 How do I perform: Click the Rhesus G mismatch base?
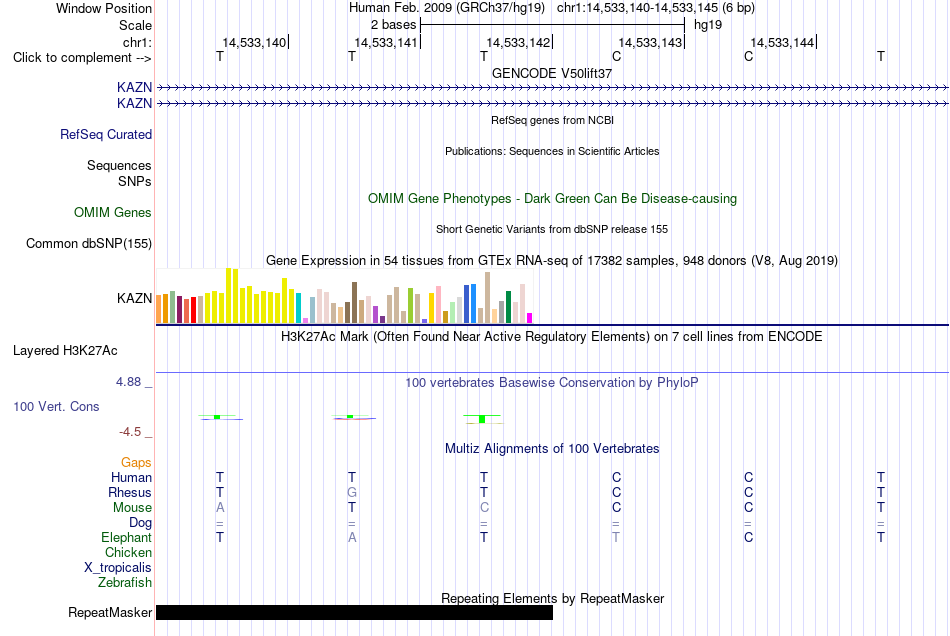click(x=352, y=492)
